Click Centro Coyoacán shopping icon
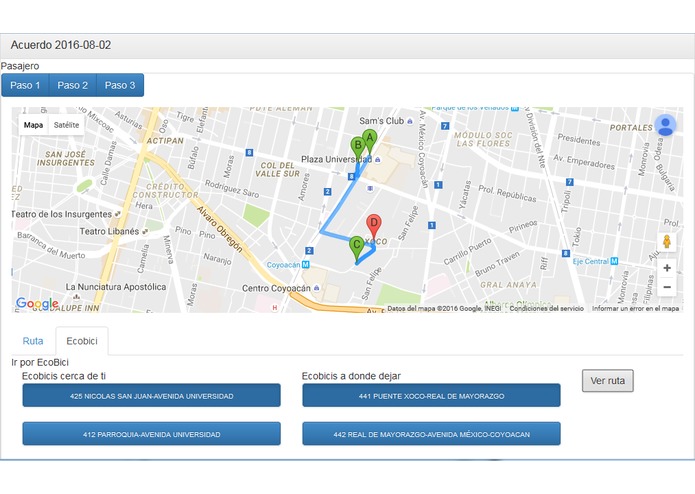695x494 pixels. click(316, 288)
